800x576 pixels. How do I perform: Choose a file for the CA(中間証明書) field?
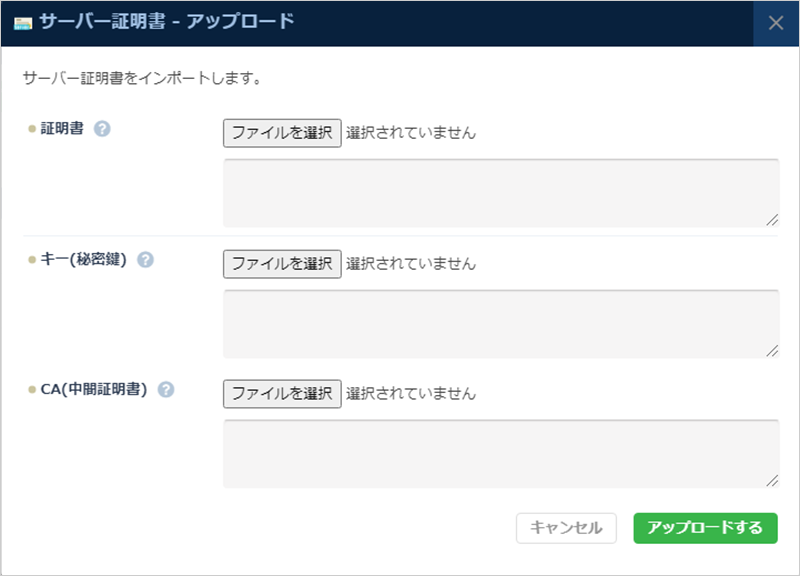281,392
